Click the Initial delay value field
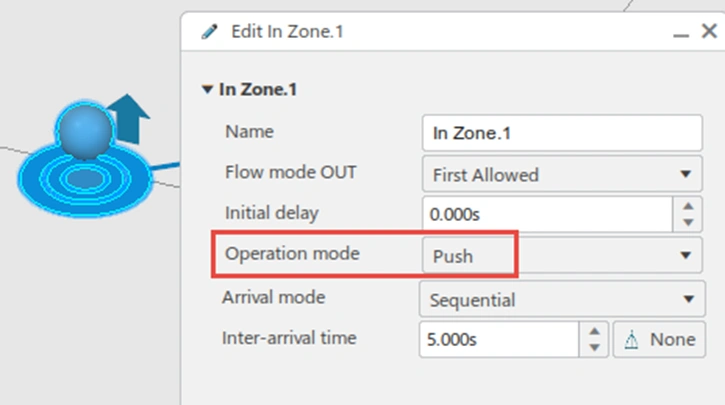Screen dimensions: 725x405 [x=546, y=214]
